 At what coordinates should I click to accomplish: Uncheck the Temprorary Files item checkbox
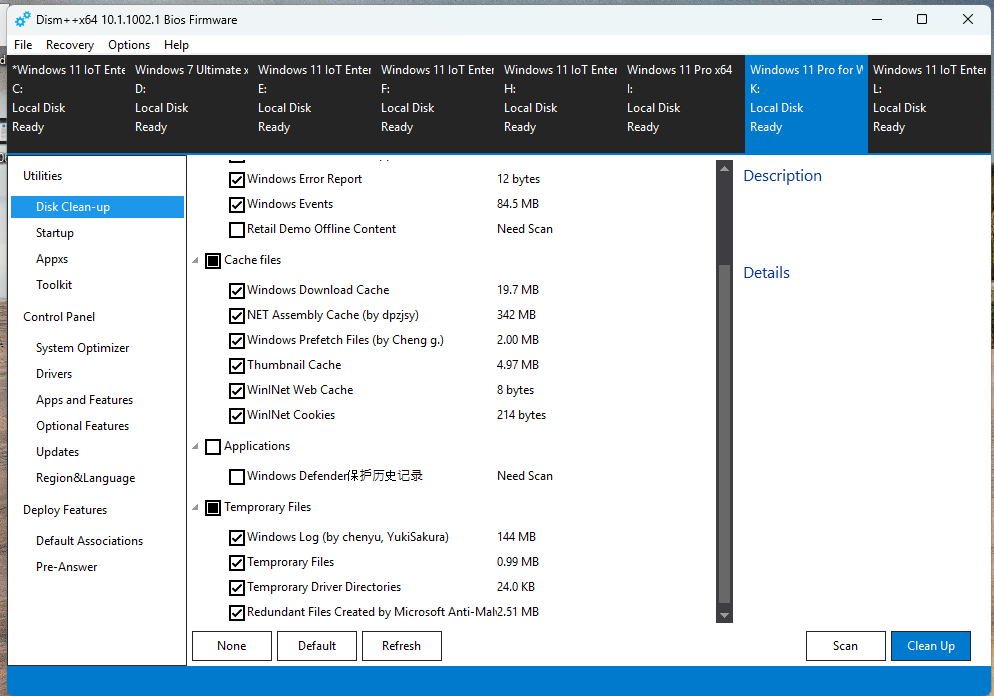pyautogui.click(x=237, y=563)
